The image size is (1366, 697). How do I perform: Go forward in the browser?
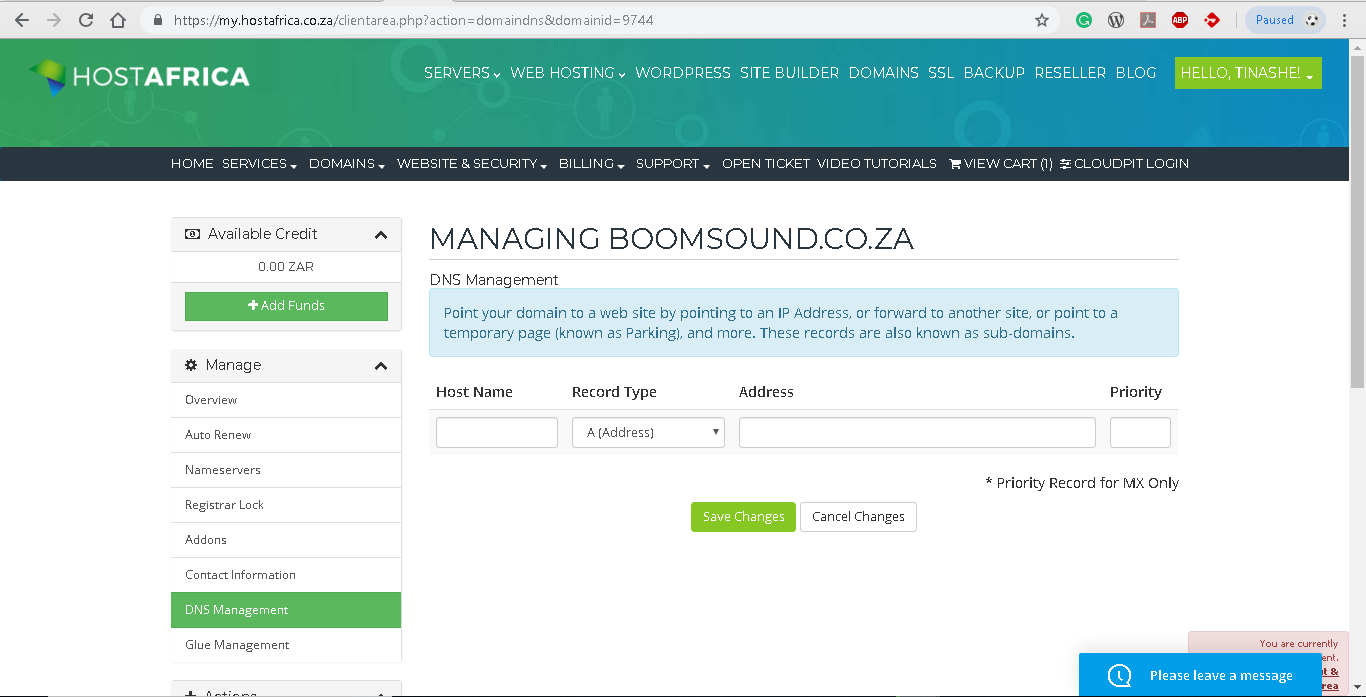click(54, 20)
